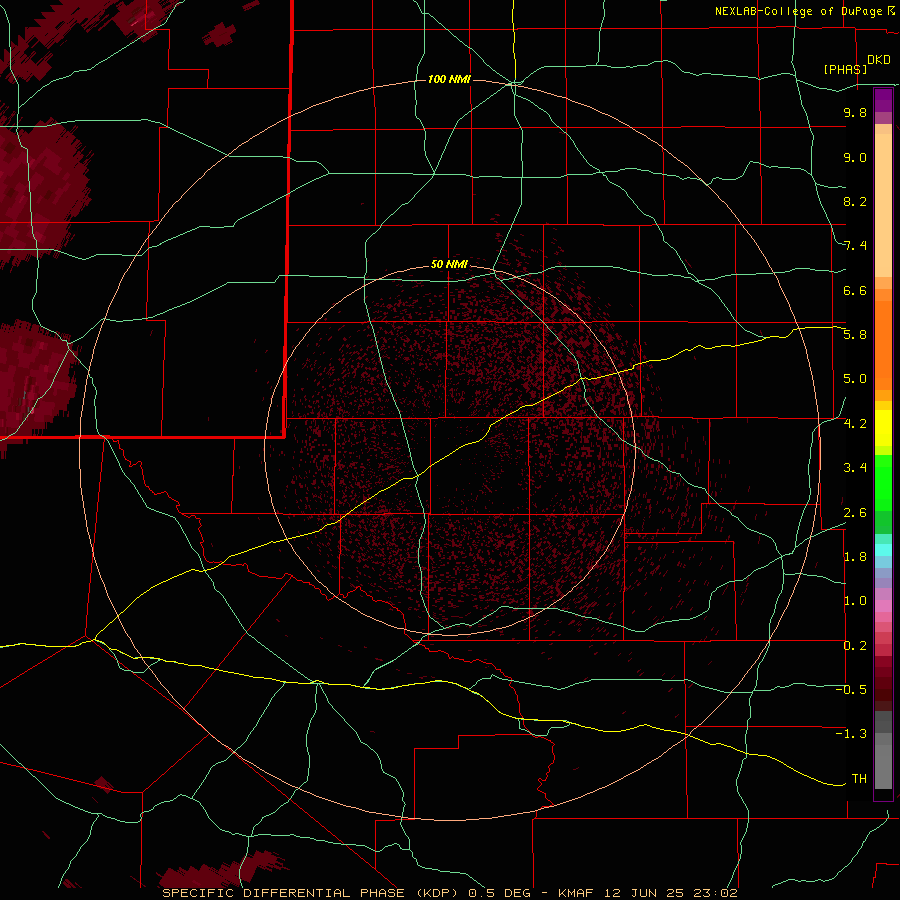Click the 4.2 scale value
Screen dimensions: 900x900
point(855,424)
